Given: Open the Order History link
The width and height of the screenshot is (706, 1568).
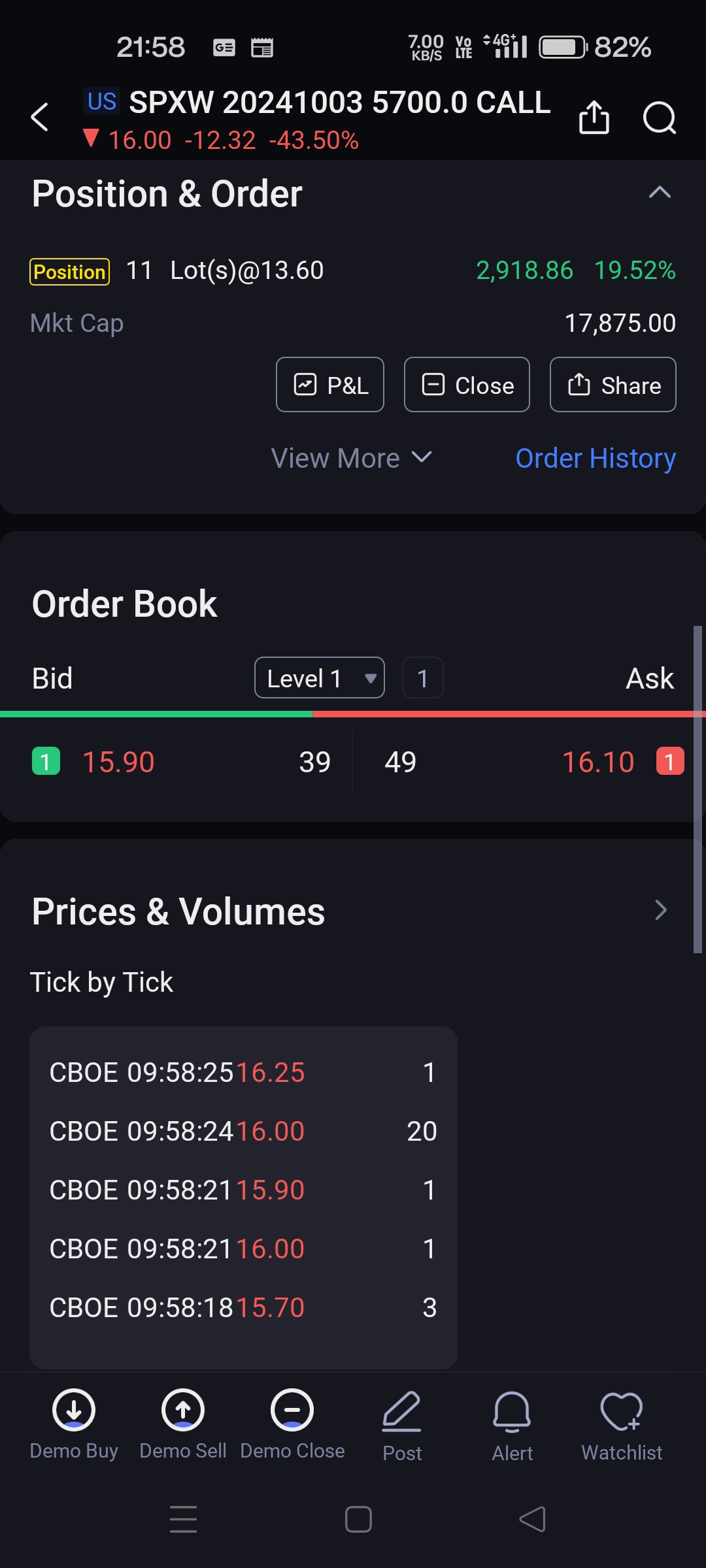Looking at the screenshot, I should [596, 458].
